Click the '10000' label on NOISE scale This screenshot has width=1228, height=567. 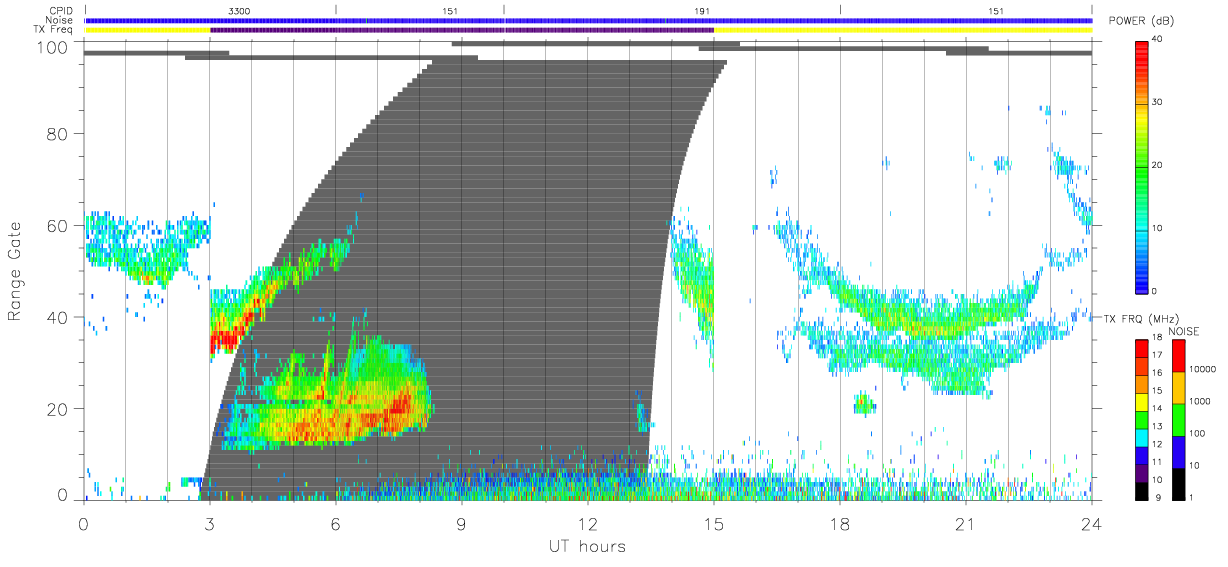pos(1202,369)
